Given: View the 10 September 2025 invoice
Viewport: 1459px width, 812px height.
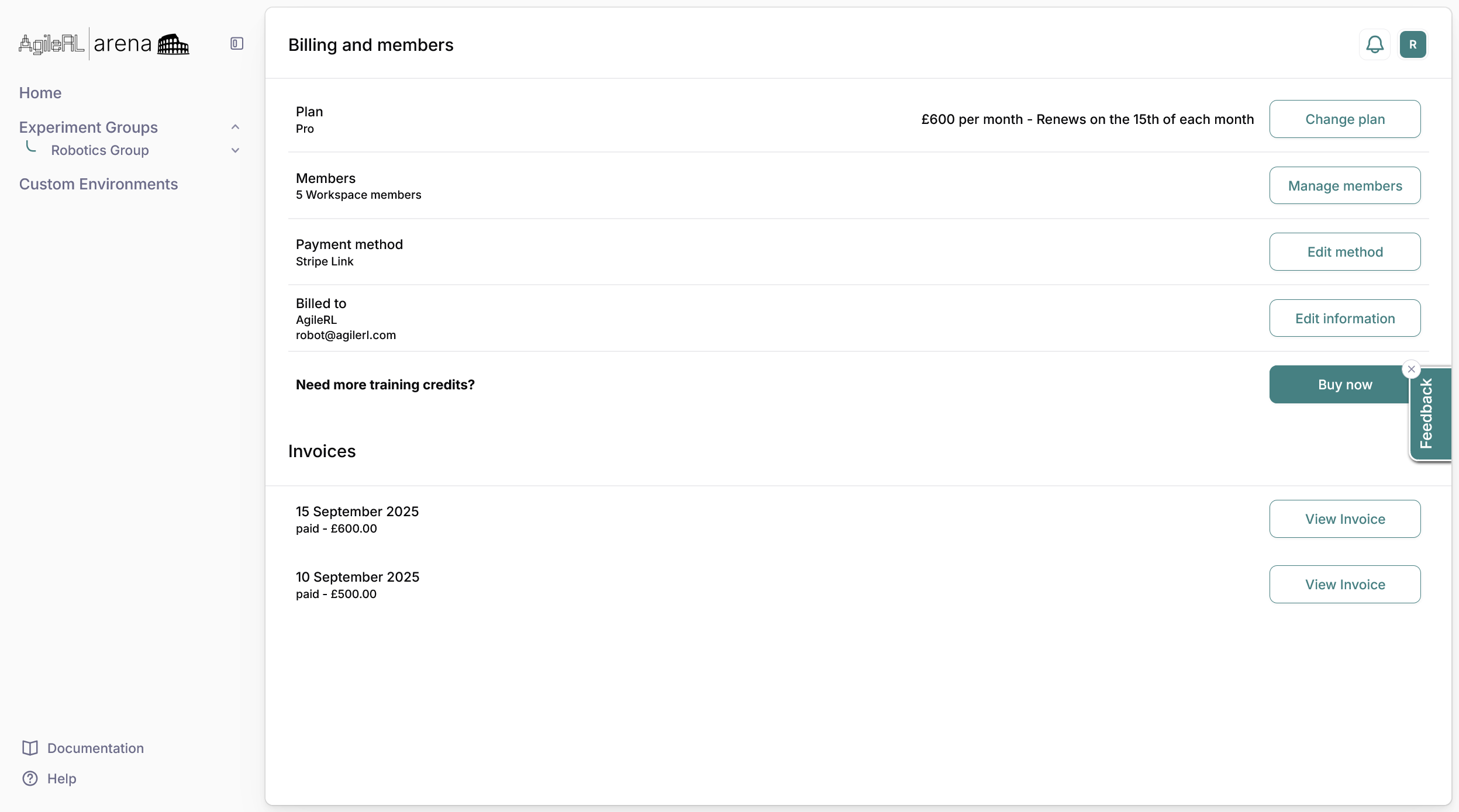Looking at the screenshot, I should pos(1344,584).
